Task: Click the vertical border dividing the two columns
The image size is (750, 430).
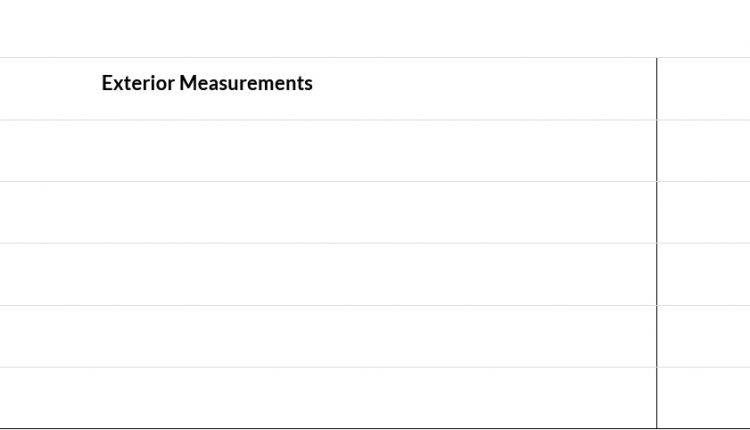Action: [x=657, y=243]
